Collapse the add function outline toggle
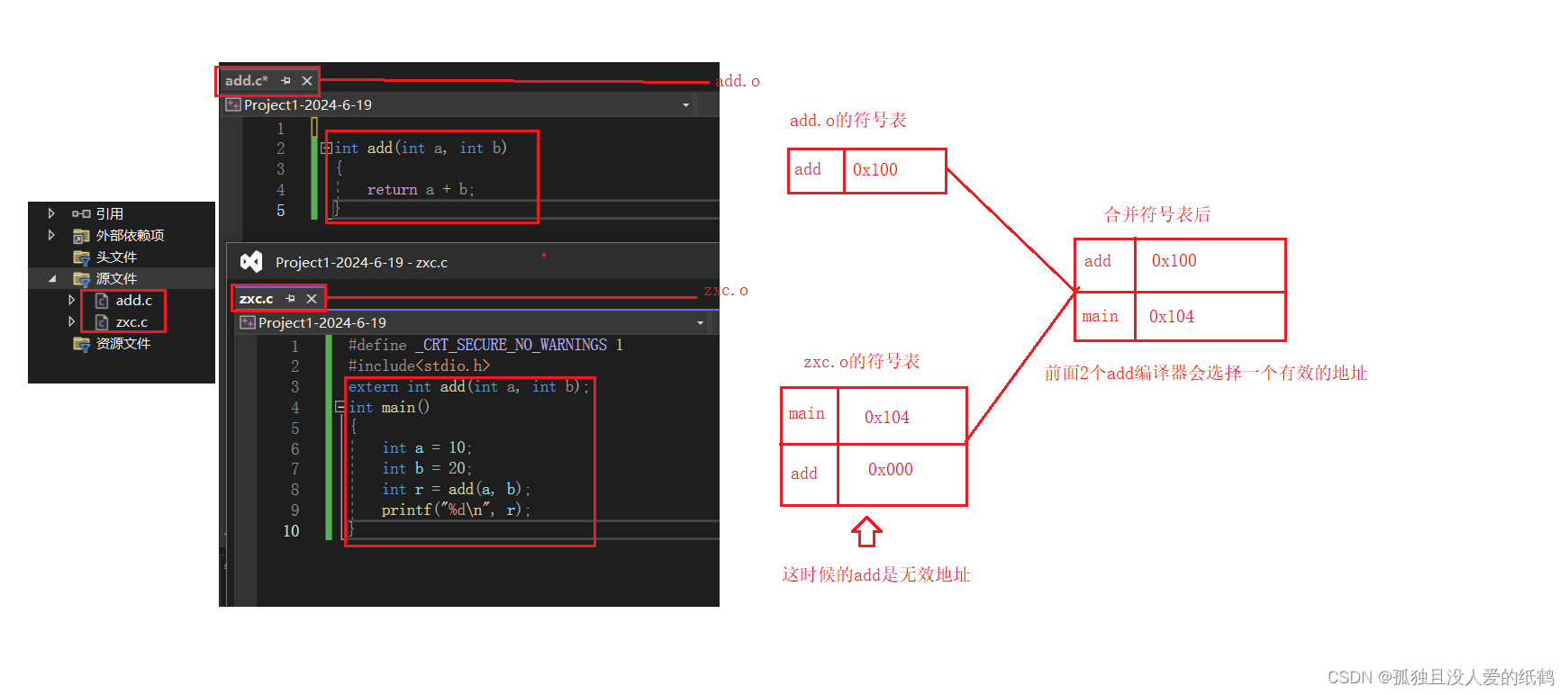 326,148
